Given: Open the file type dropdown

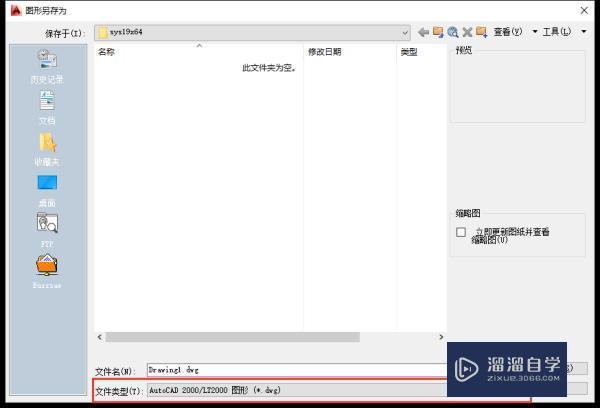Looking at the screenshot, I should click(x=297, y=390).
